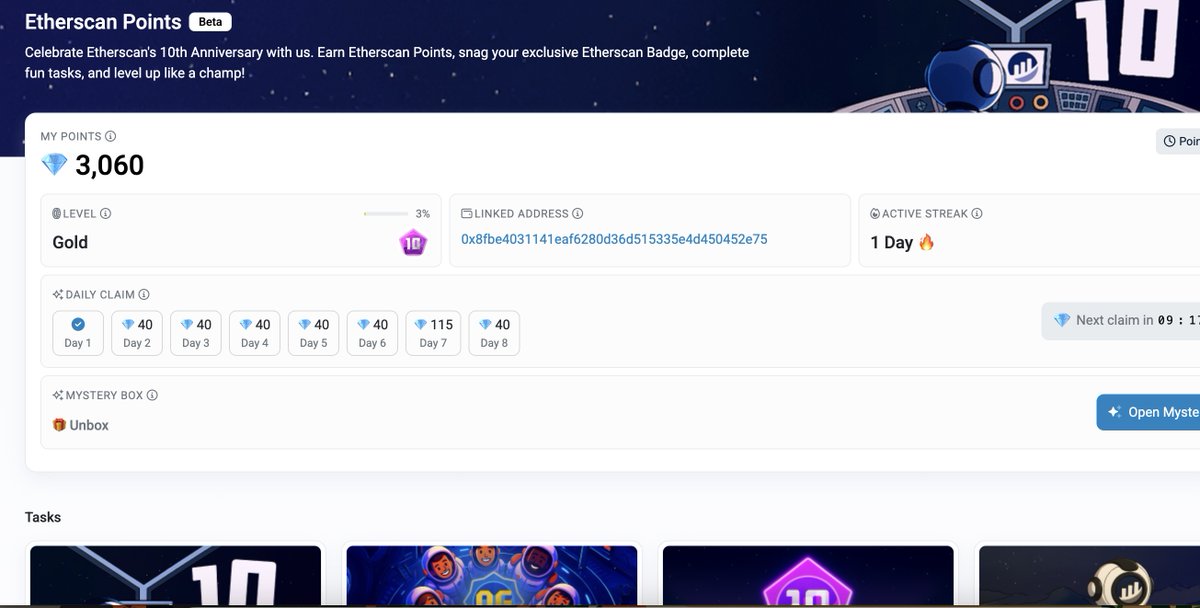Click the Points history button
Image resolution: width=1200 pixels, height=608 pixels.
1178,141
